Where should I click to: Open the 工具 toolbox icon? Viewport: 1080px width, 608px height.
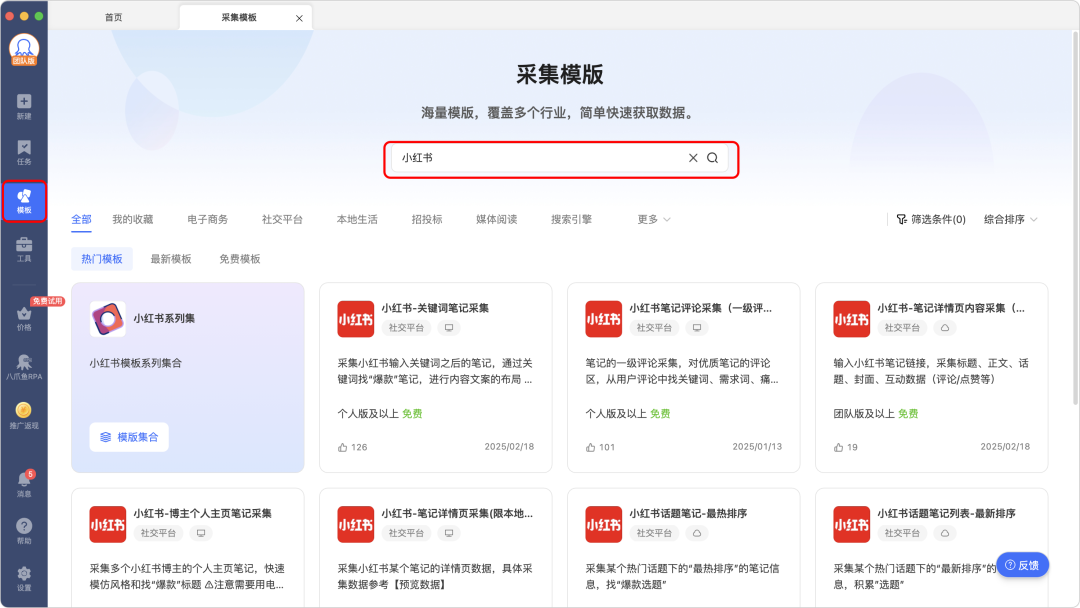[24, 249]
